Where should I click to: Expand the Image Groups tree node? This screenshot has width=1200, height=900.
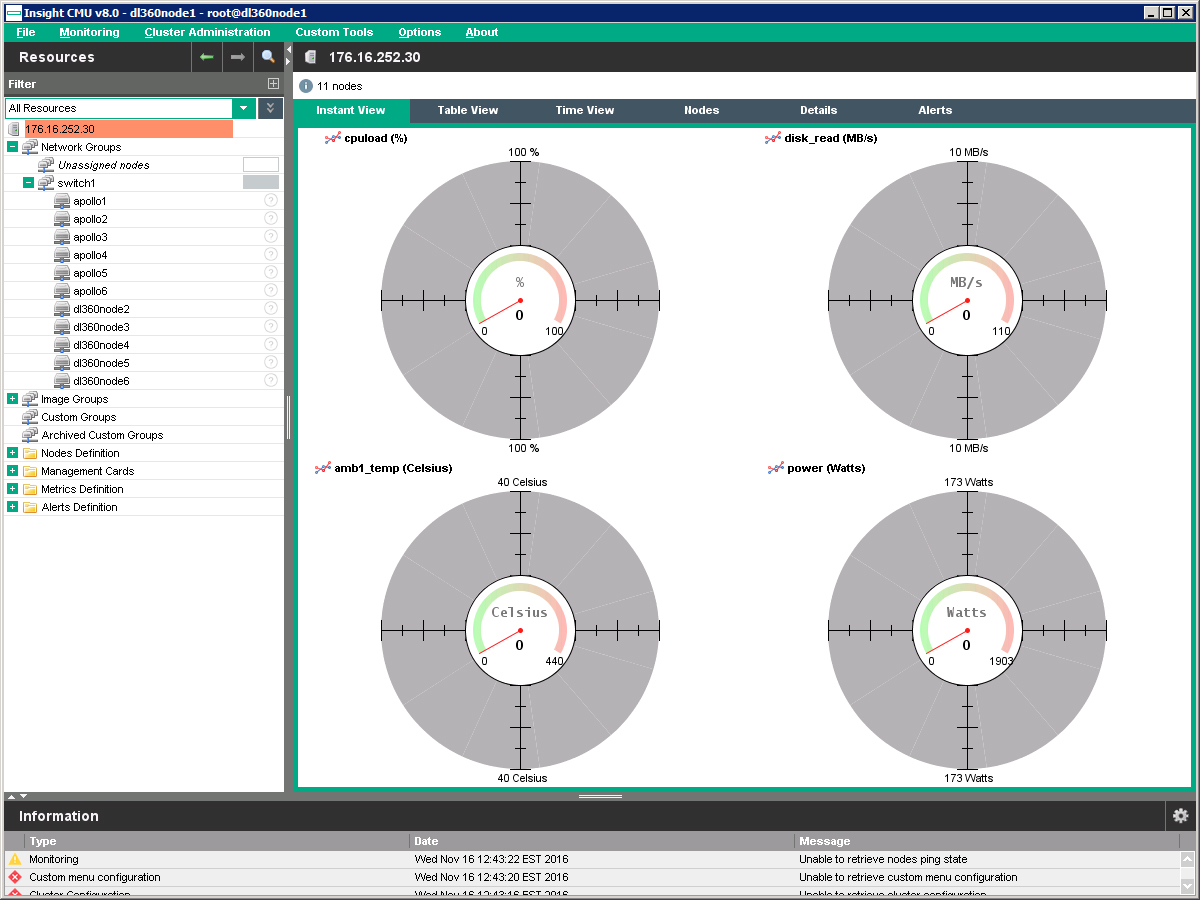click(13, 399)
